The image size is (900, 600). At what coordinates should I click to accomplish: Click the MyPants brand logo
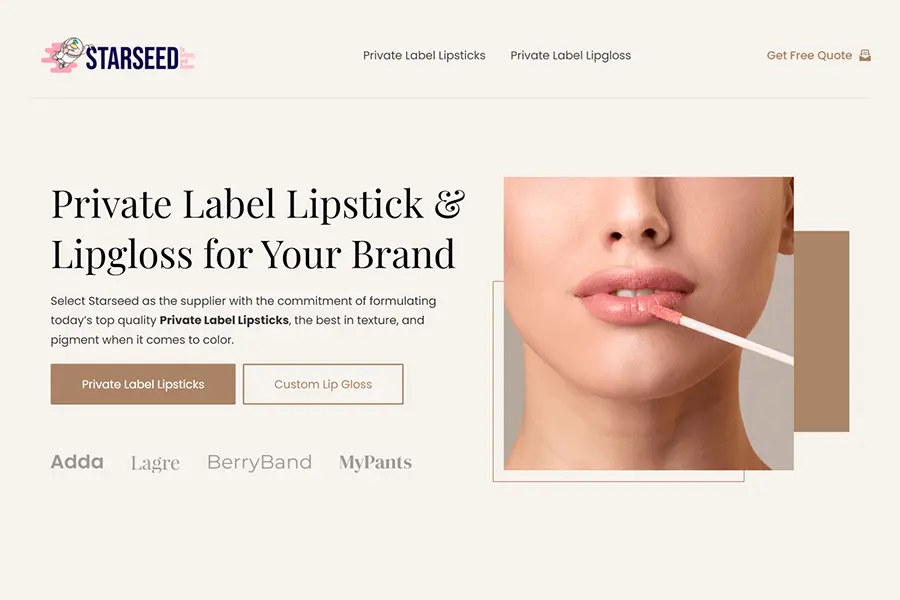pyautogui.click(x=375, y=463)
